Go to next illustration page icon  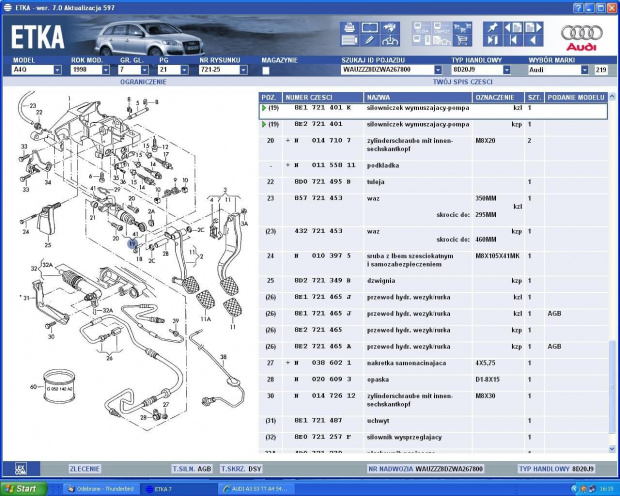coord(533,28)
